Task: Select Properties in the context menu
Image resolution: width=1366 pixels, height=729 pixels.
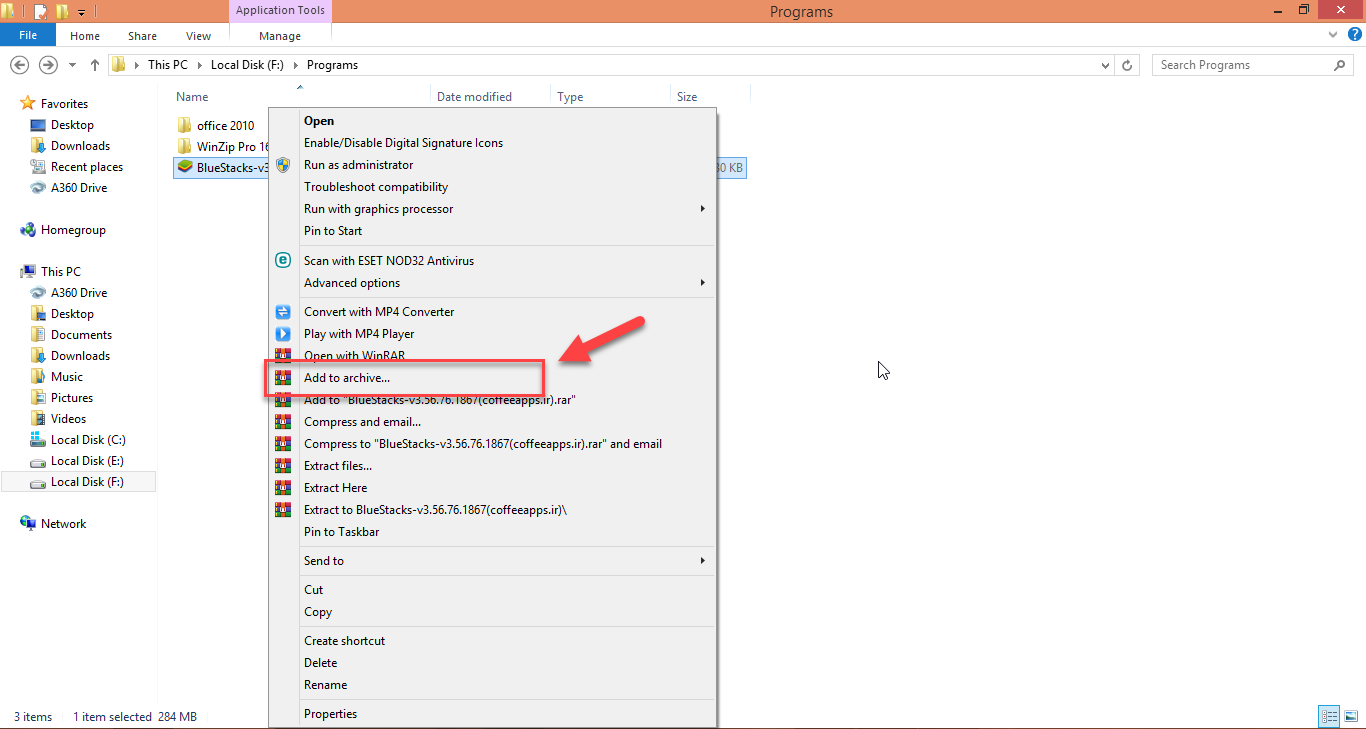Action: click(x=330, y=714)
